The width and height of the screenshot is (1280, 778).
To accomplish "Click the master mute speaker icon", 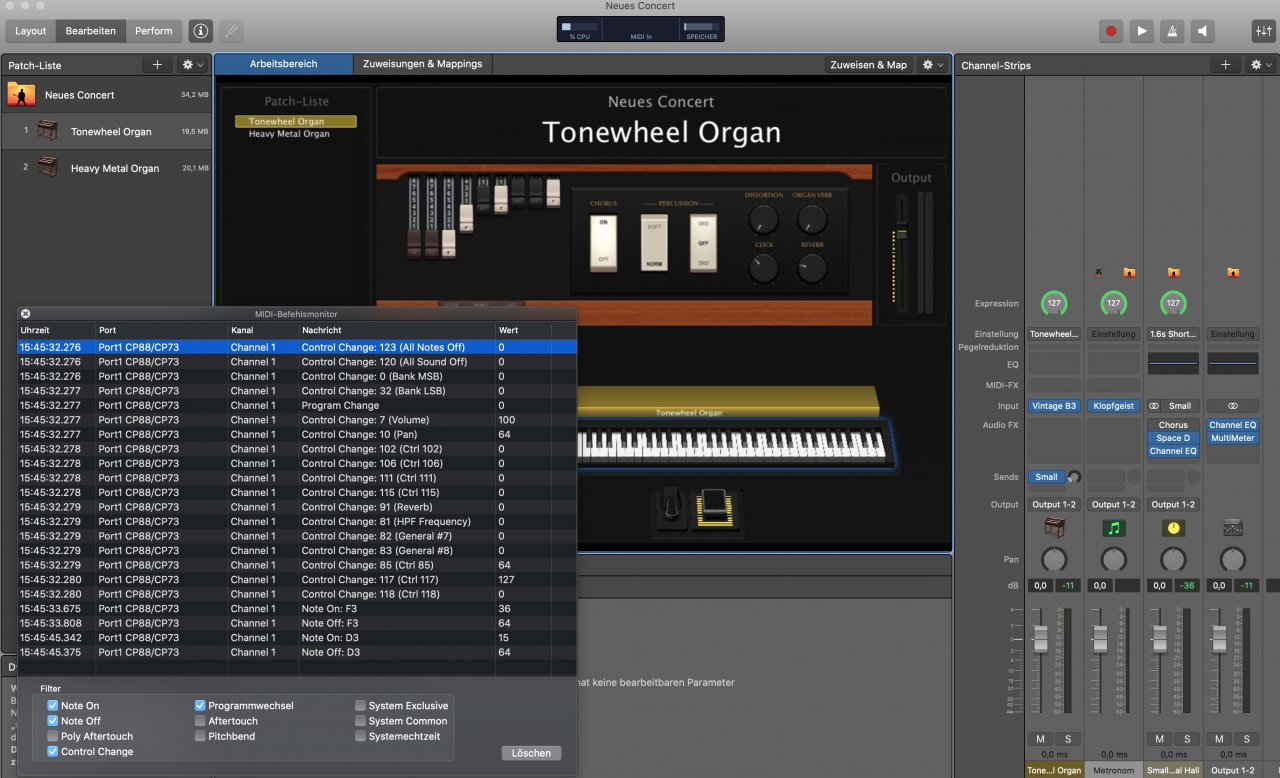I will pos(1203,31).
